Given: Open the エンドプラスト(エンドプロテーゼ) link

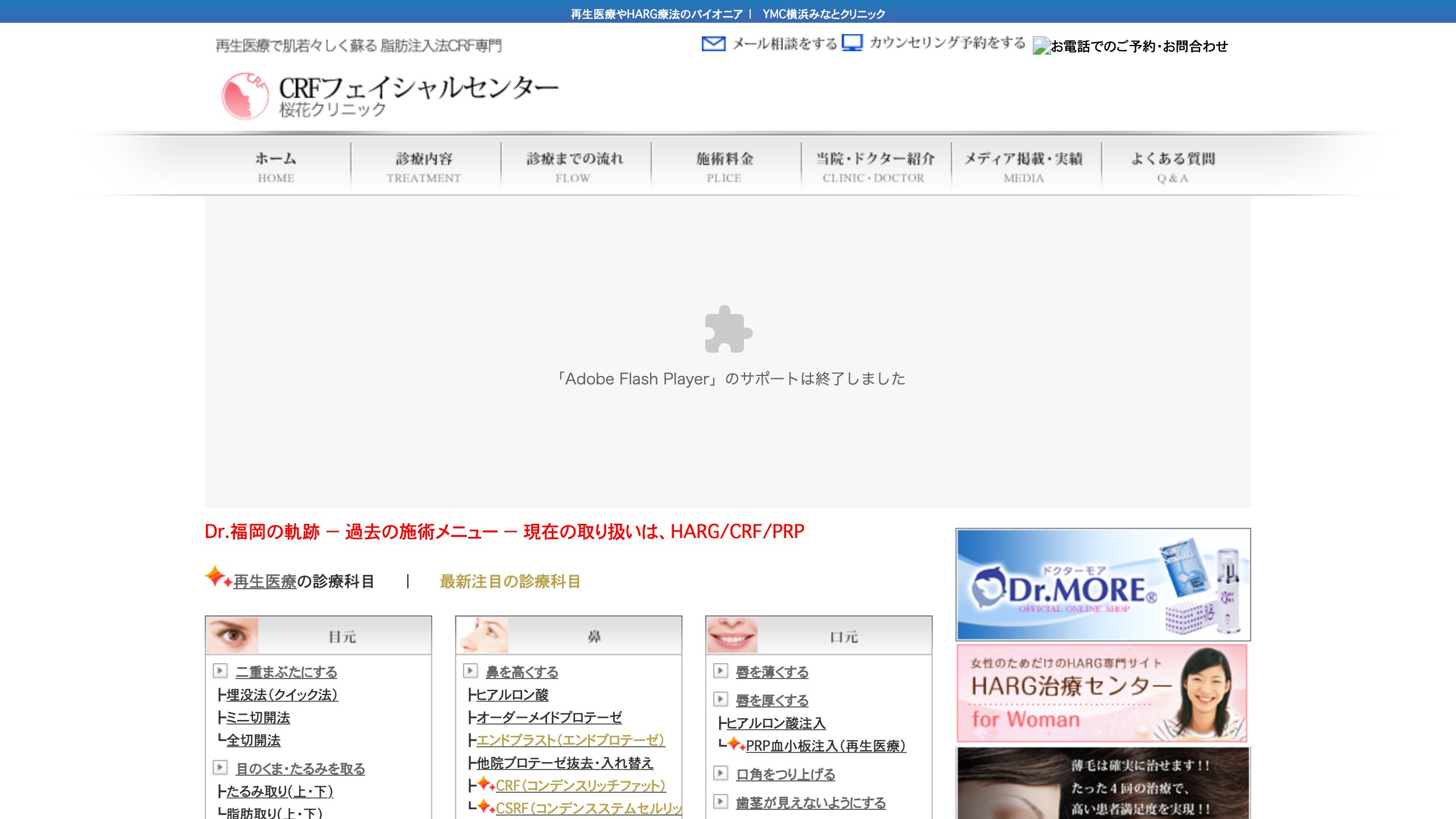Looking at the screenshot, I should [570, 740].
